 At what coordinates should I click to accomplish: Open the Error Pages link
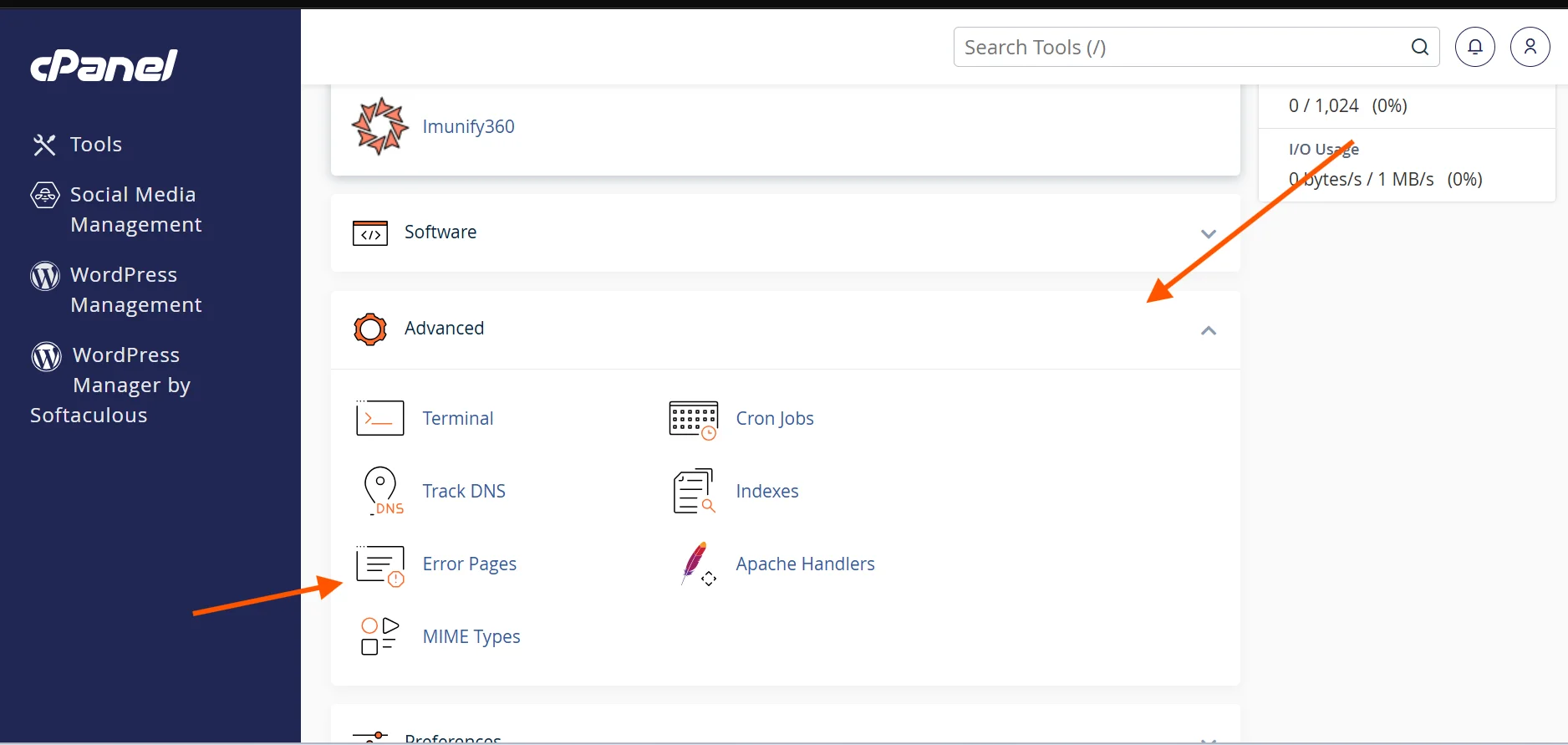[470, 564]
